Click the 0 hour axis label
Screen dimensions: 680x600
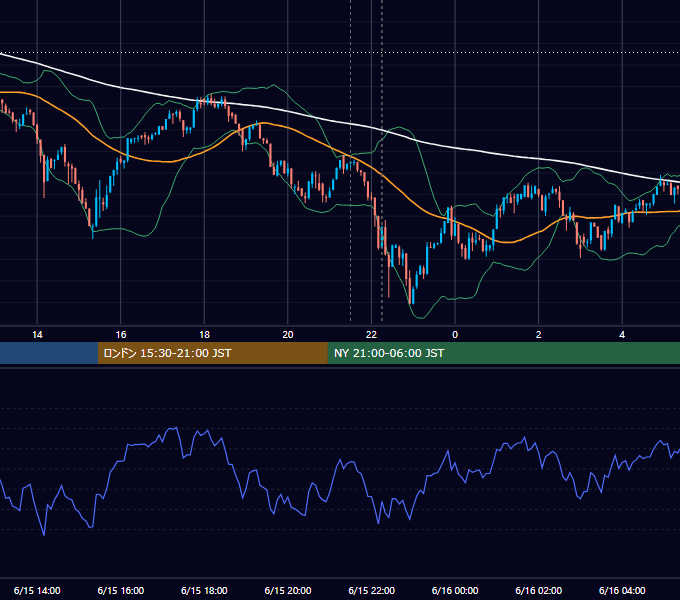click(x=455, y=335)
